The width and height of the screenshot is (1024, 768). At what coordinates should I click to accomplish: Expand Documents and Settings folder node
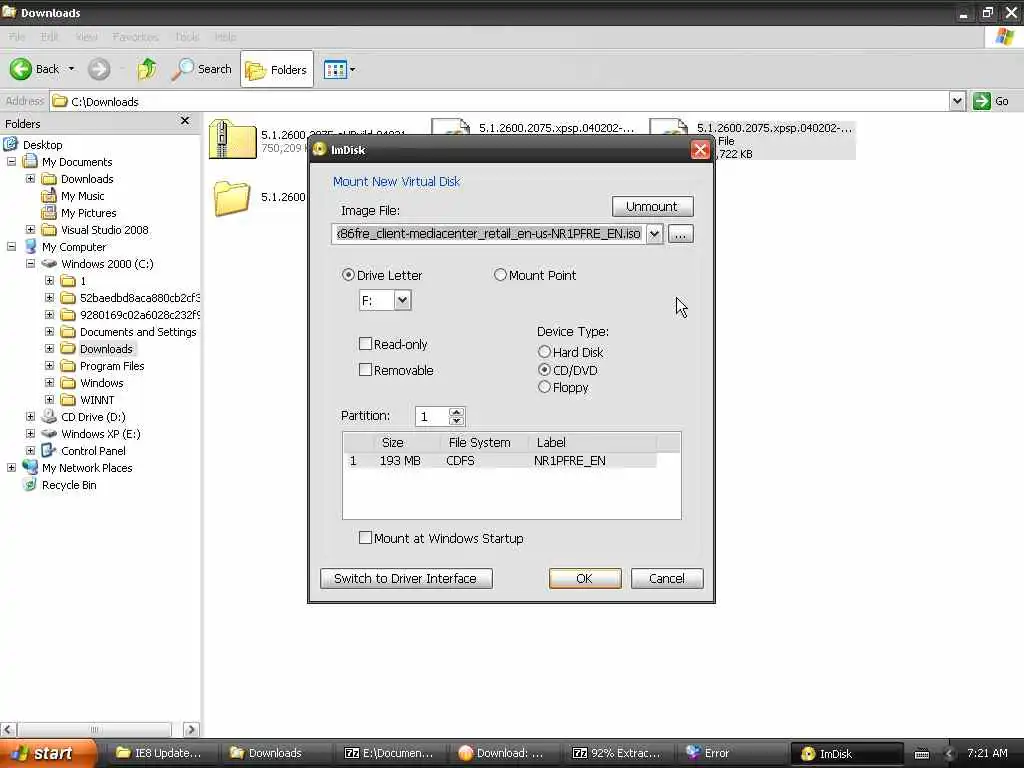(x=50, y=331)
